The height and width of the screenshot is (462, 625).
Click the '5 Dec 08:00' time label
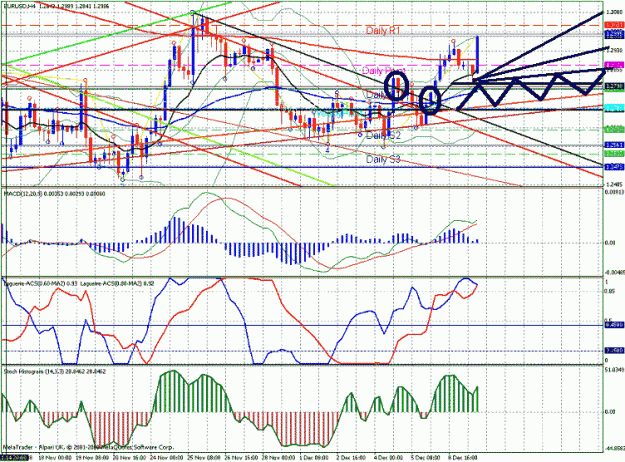tap(426, 457)
